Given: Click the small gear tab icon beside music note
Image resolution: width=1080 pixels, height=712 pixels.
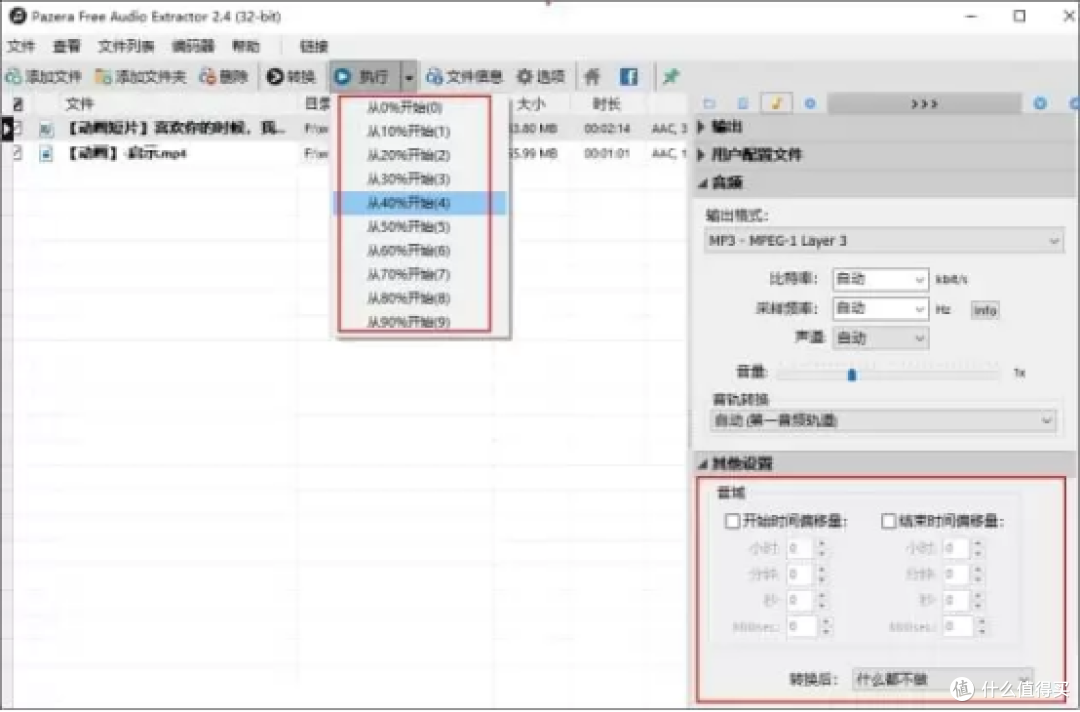Looking at the screenshot, I should tap(810, 104).
